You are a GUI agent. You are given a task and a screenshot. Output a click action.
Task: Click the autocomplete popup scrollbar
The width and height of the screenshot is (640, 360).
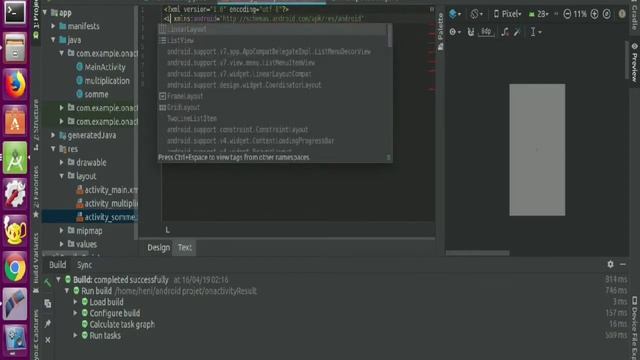(389, 36)
